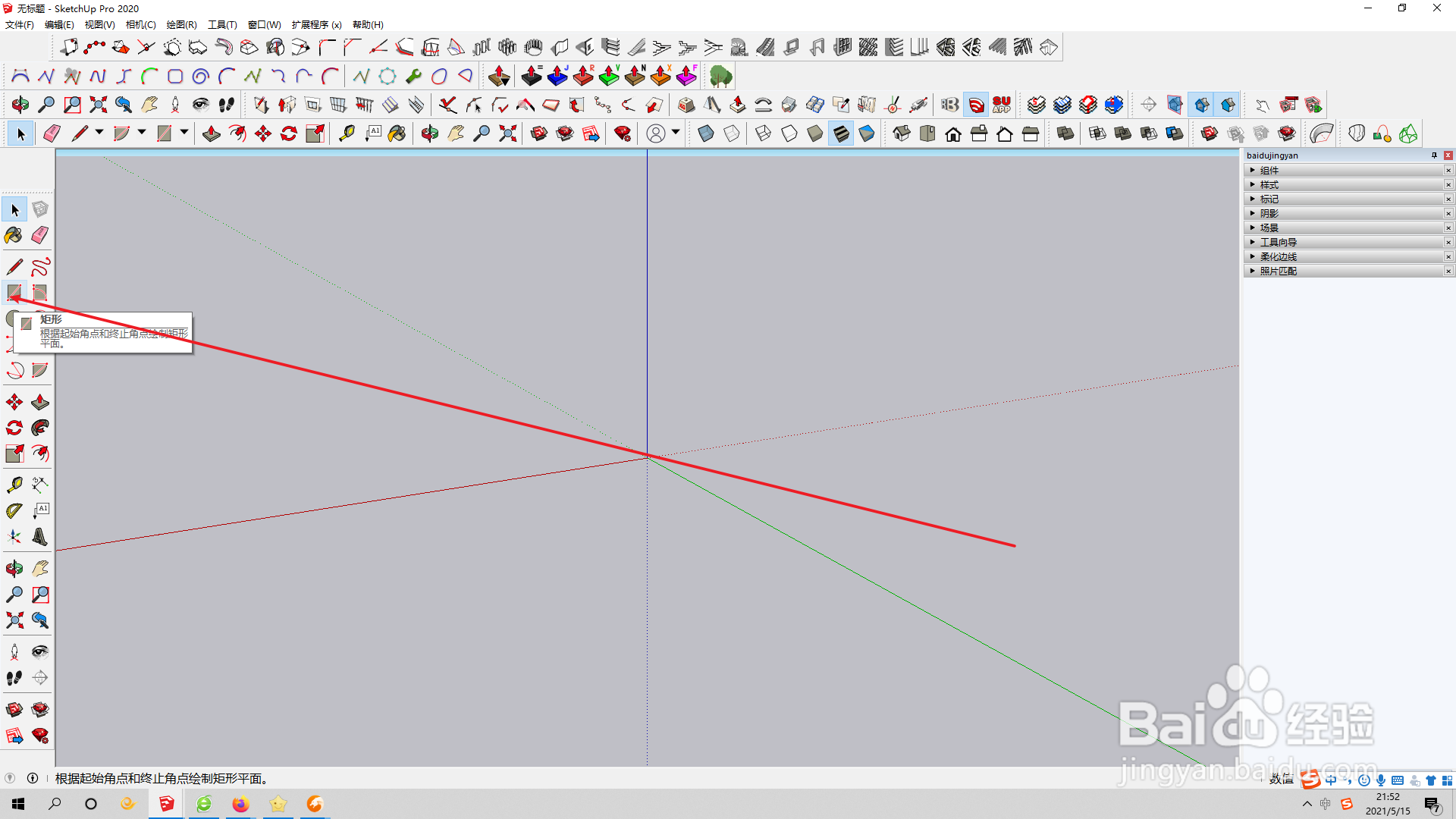Open the line tool dropdown arrow
This screenshot has width=1456, height=819.
coord(99,133)
